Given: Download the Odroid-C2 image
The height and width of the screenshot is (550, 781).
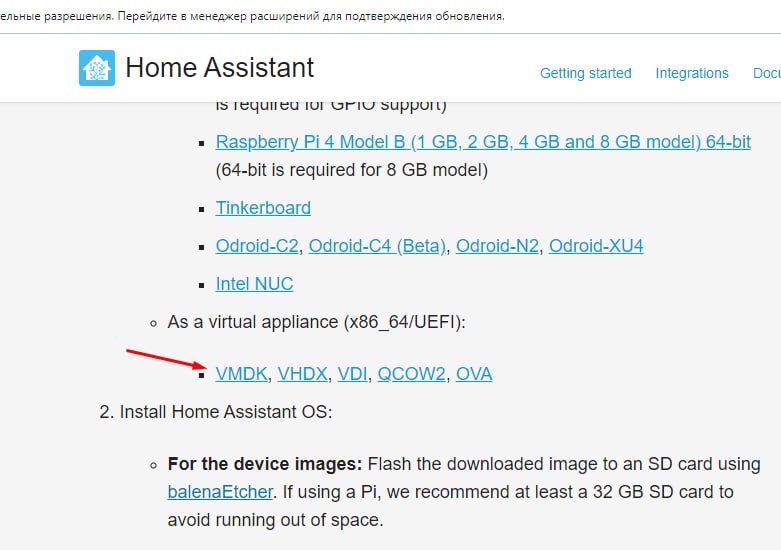Looking at the screenshot, I should (257, 246).
